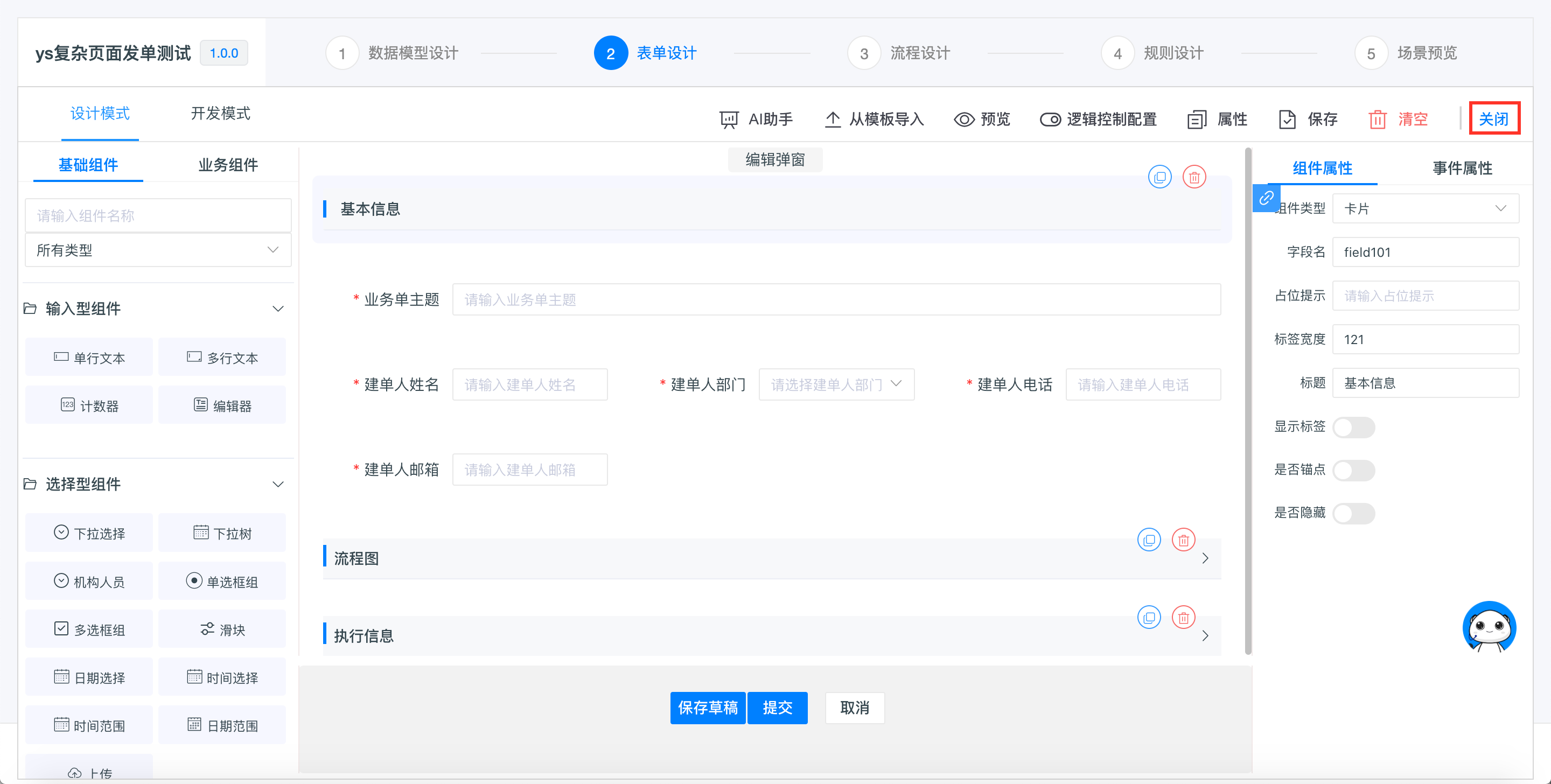This screenshot has width=1551, height=784.
Task: Open the AI助手 assistant
Action: [756, 119]
